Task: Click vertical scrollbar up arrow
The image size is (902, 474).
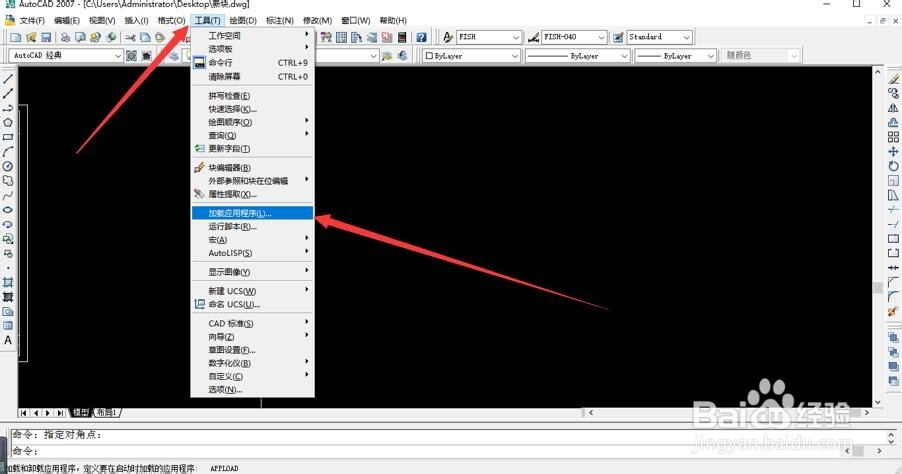Action: [878, 72]
